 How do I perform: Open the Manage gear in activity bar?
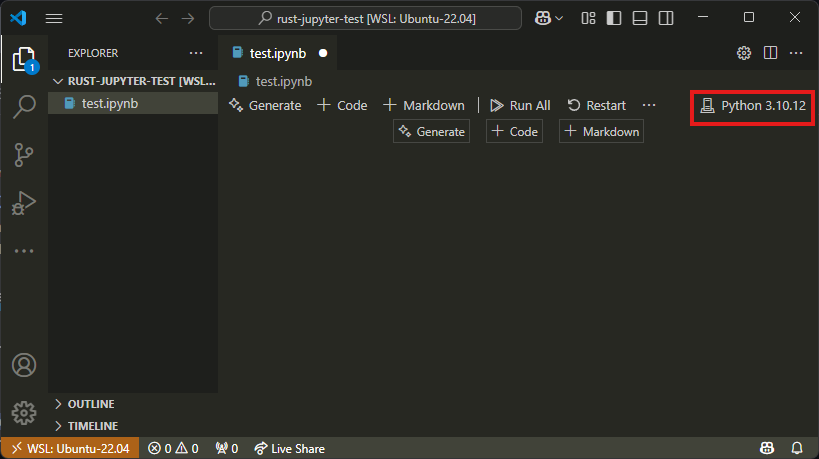point(24,413)
